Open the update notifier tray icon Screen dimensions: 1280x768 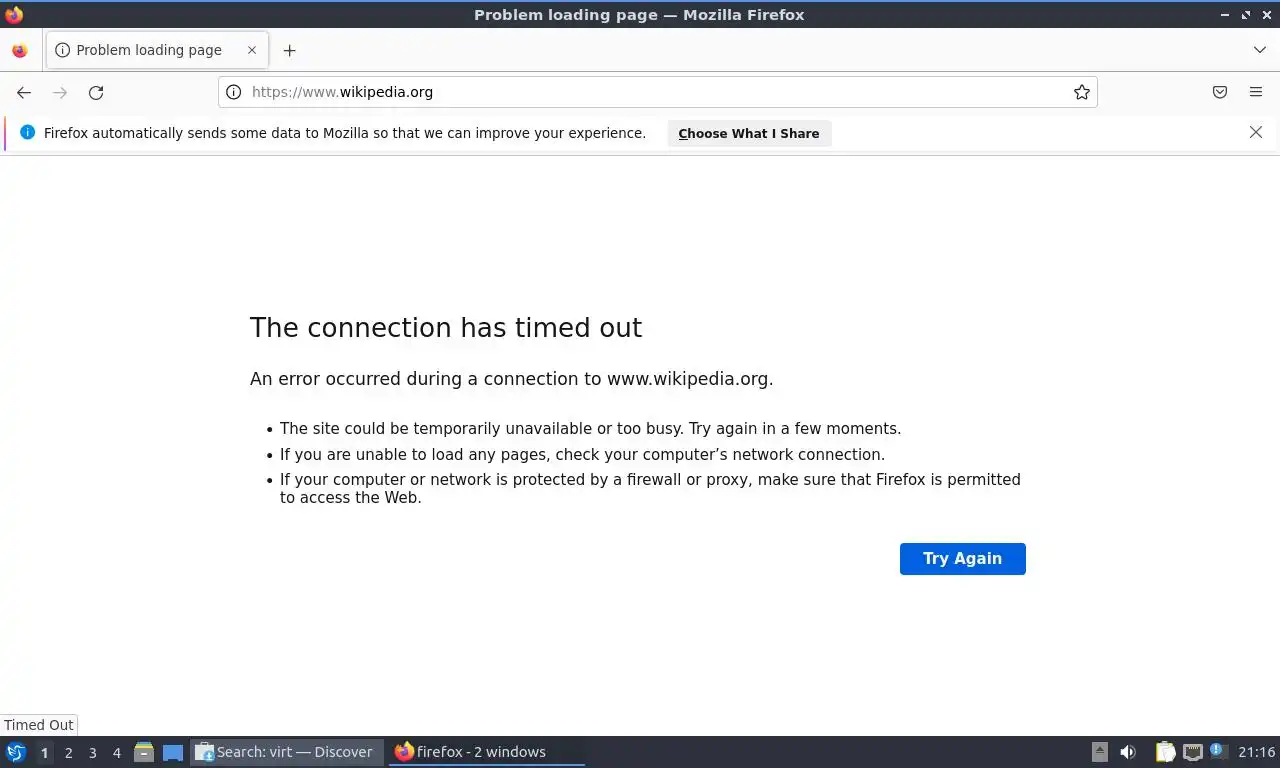point(1219,751)
